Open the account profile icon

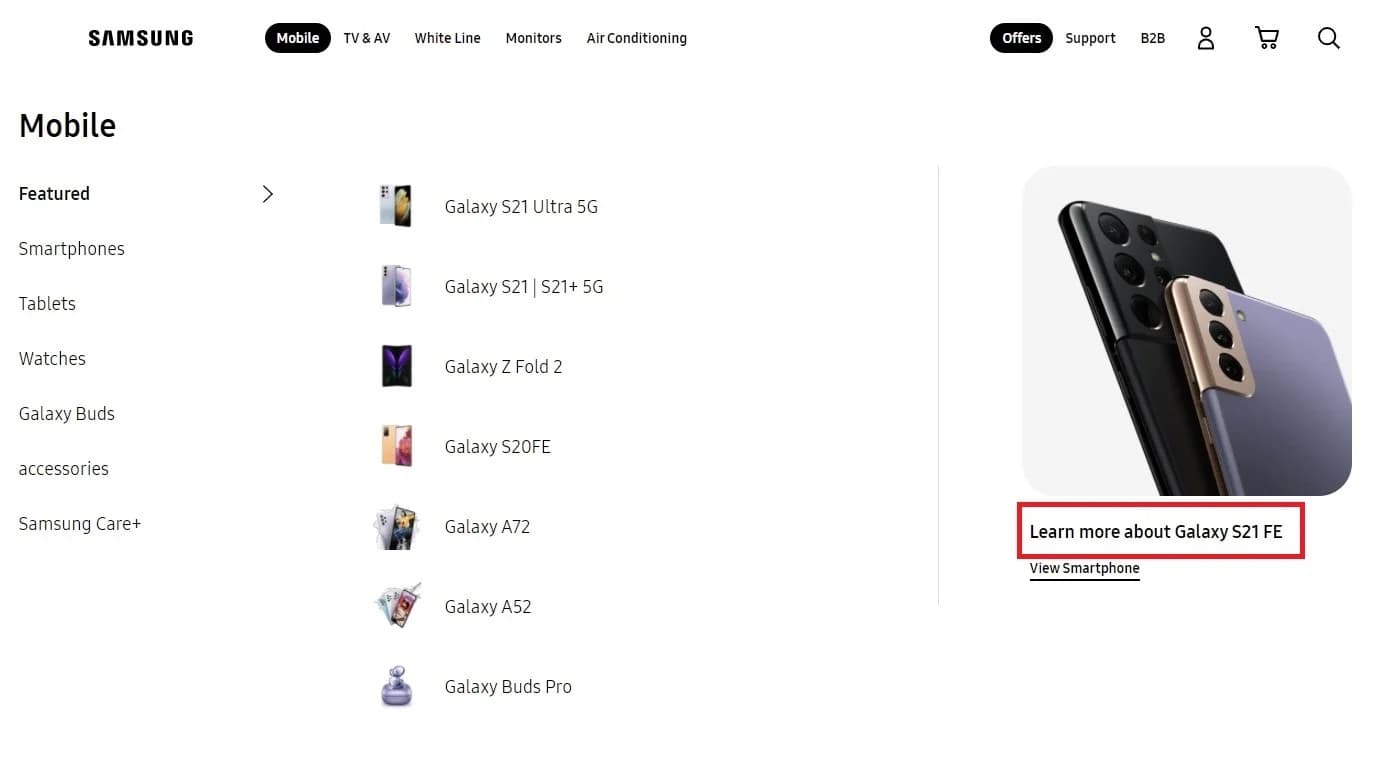(x=1205, y=37)
